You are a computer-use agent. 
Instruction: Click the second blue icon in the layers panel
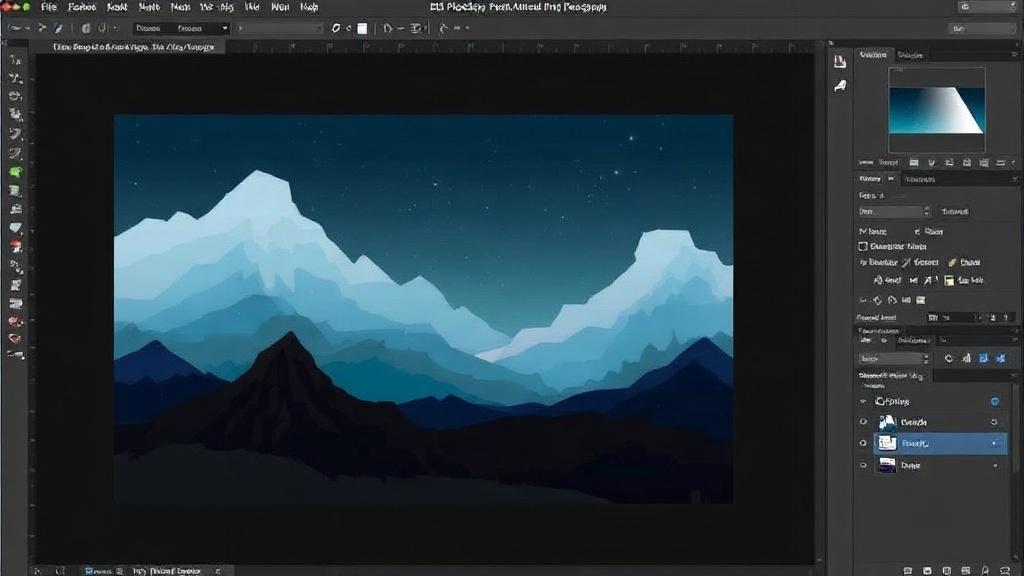[1000, 359]
